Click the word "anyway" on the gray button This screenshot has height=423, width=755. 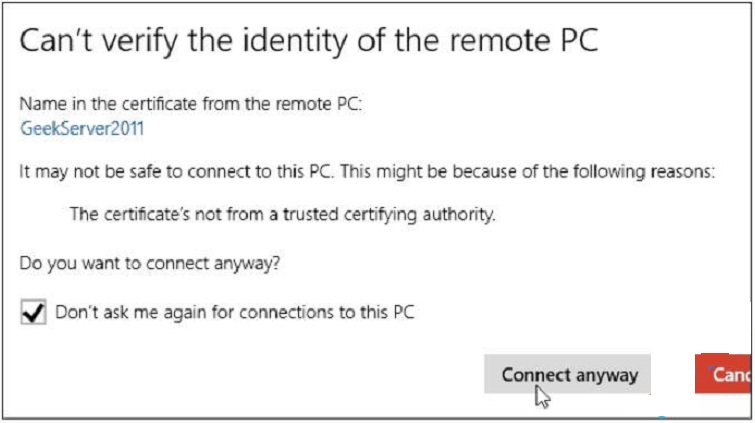click(x=605, y=375)
